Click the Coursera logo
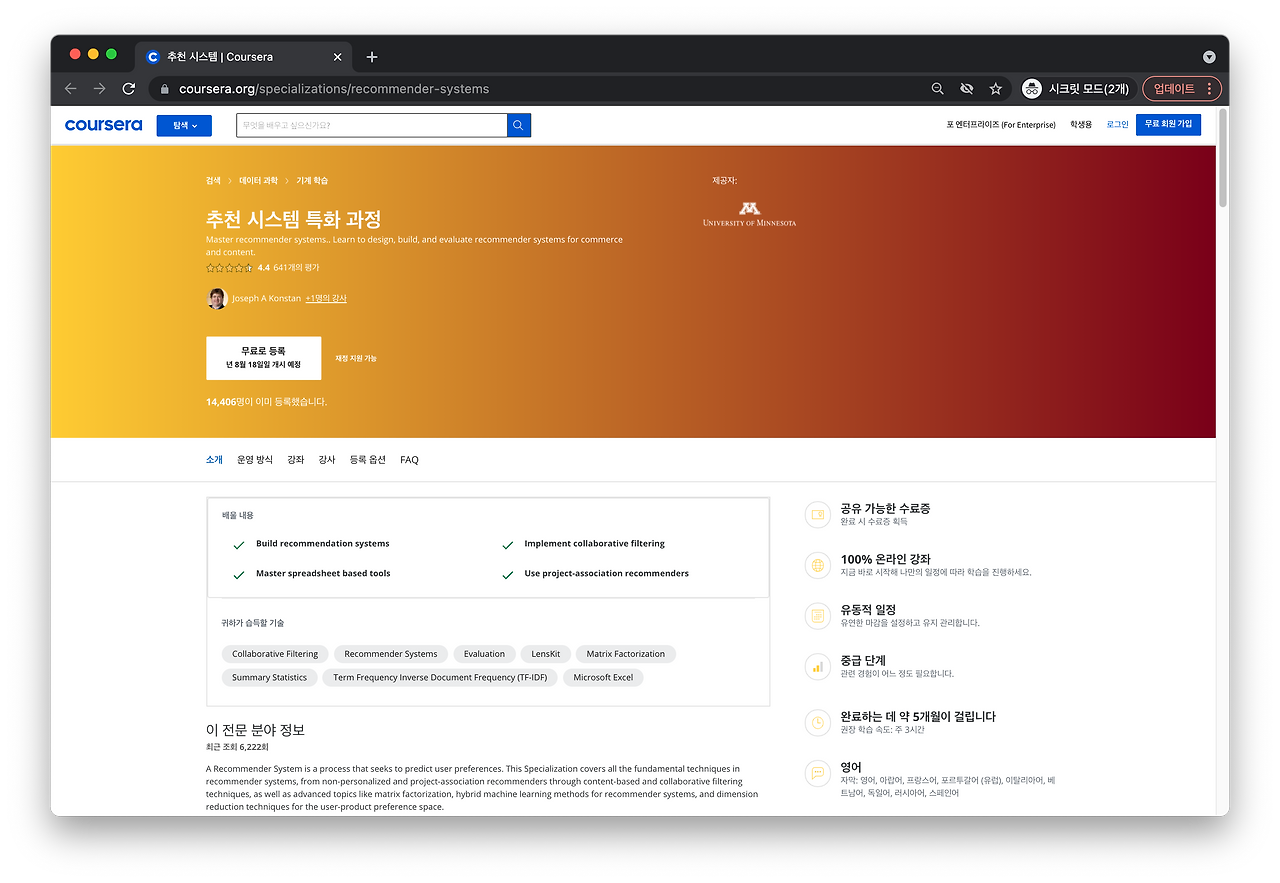Image resolution: width=1280 pixels, height=883 pixels. (103, 125)
